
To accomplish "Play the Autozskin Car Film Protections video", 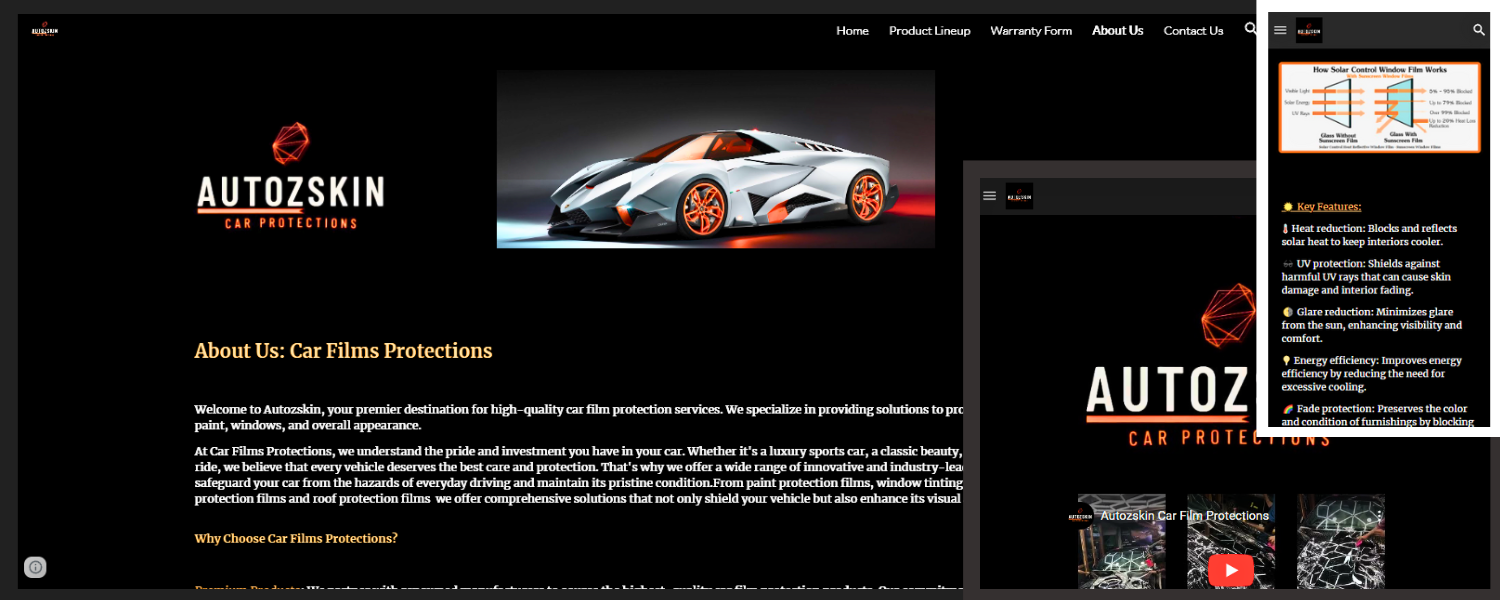I will click(1231, 570).
